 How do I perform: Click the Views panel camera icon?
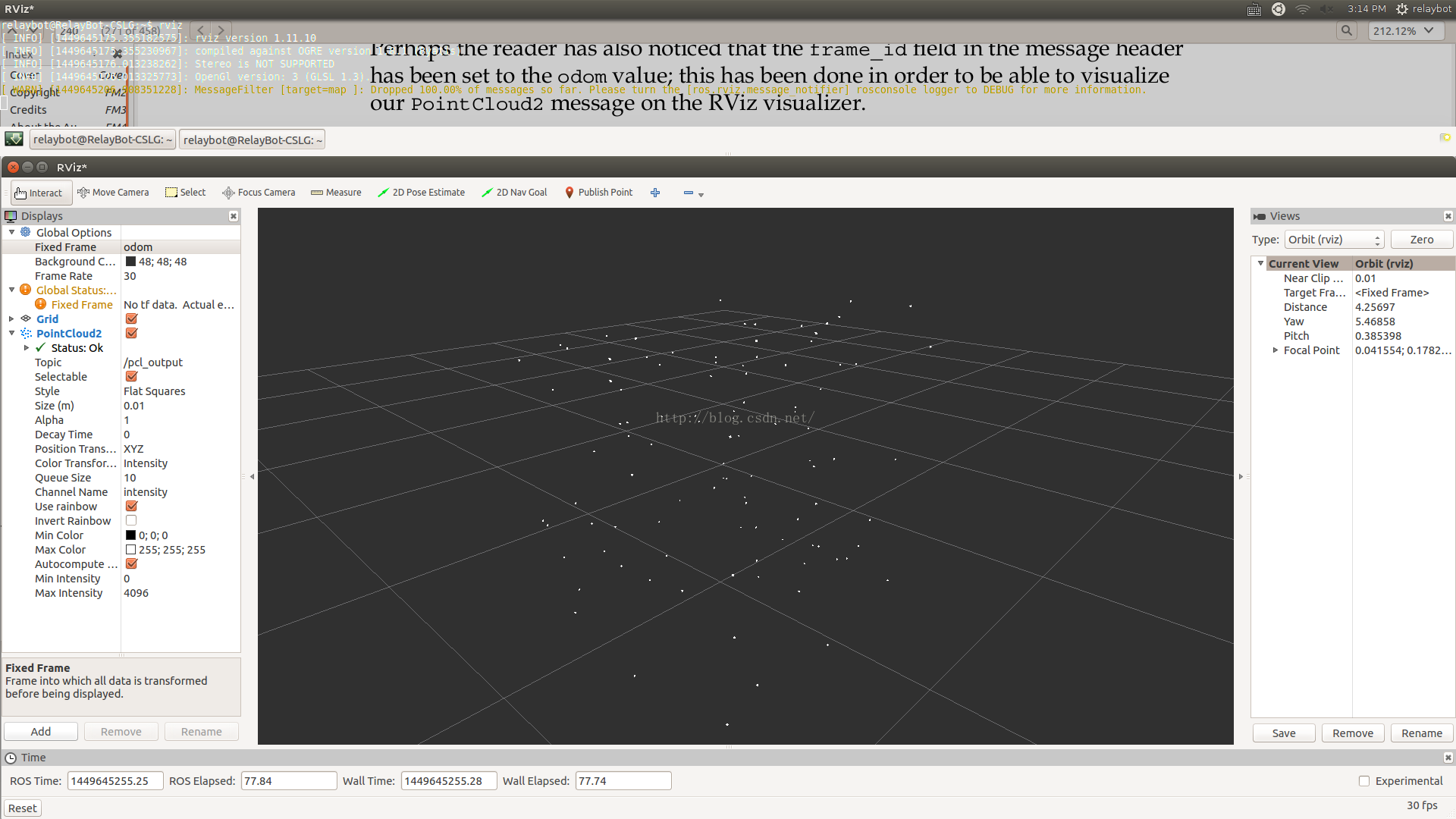coord(1260,217)
